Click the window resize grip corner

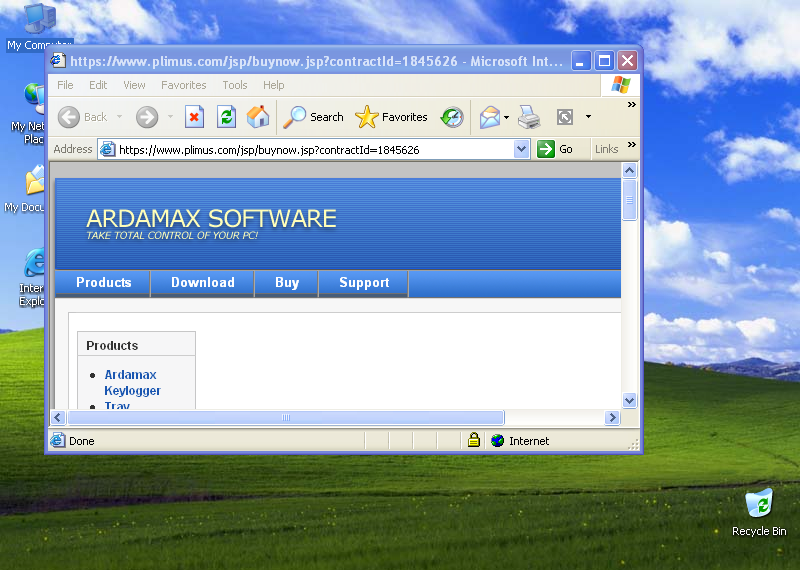click(x=633, y=444)
